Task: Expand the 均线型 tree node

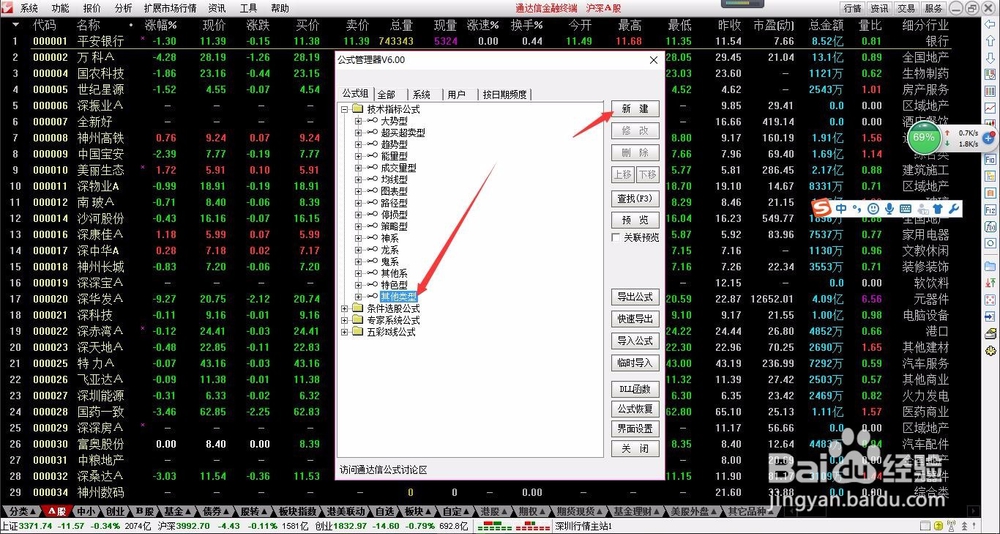Action: click(358, 180)
